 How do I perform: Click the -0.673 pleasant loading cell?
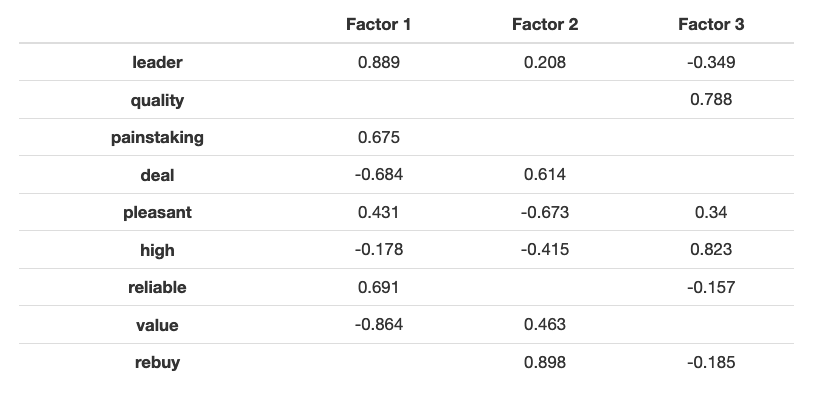545,212
